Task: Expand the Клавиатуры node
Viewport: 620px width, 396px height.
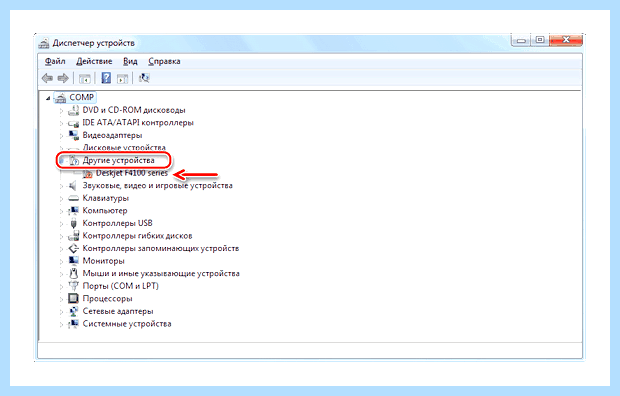Action: (61, 199)
